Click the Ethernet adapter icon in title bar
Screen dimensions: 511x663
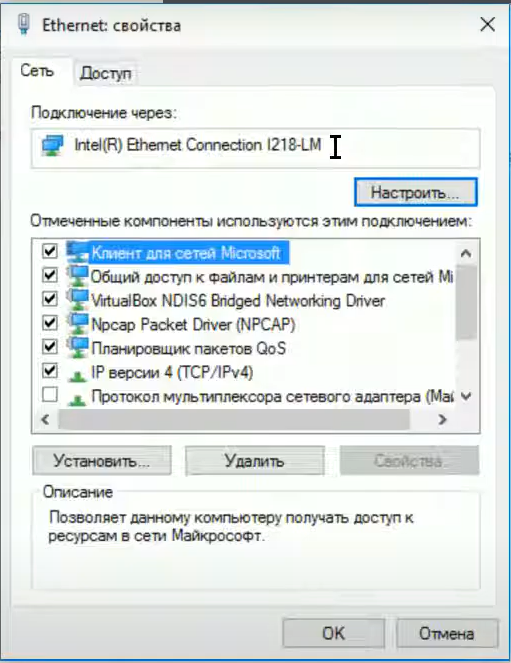tap(24, 25)
